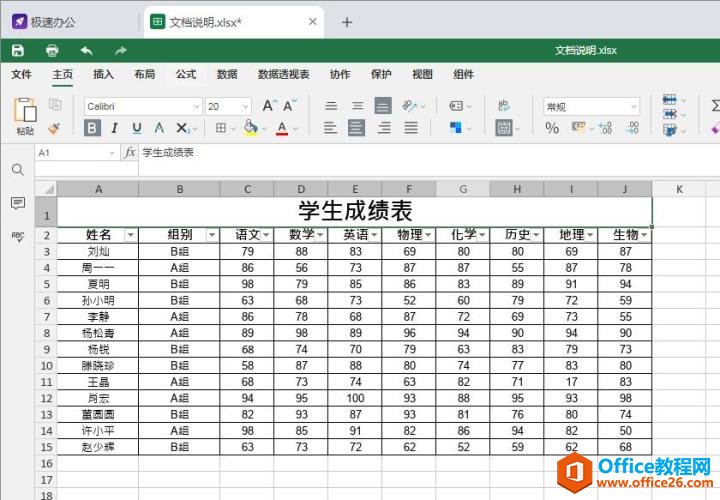This screenshot has width=720, height=500.
Task: Switch to the 布局 tab
Action: [145, 74]
